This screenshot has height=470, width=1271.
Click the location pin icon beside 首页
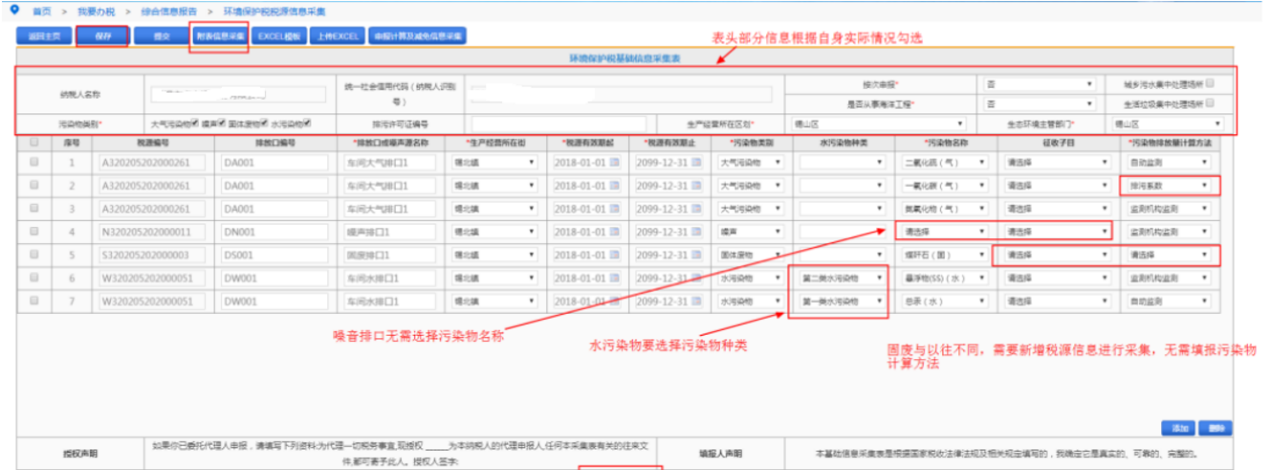point(13,9)
